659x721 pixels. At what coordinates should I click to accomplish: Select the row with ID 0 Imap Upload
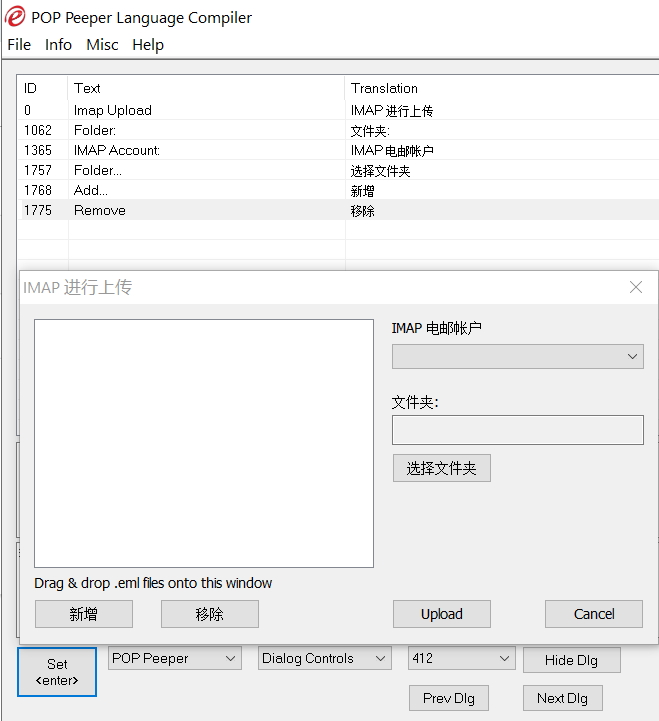coord(338,110)
